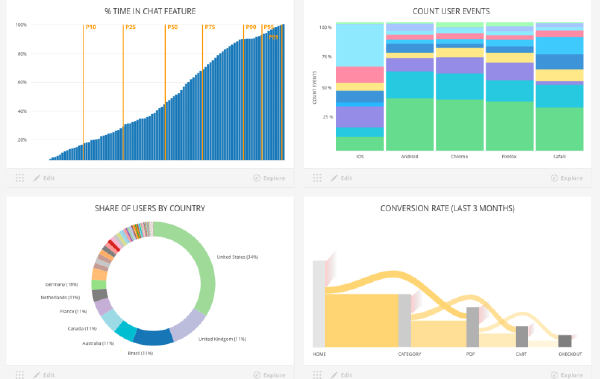The height and width of the screenshot is (379, 600).
Task: Explore the % Time in Chat Feature chart
Action: click(x=269, y=178)
